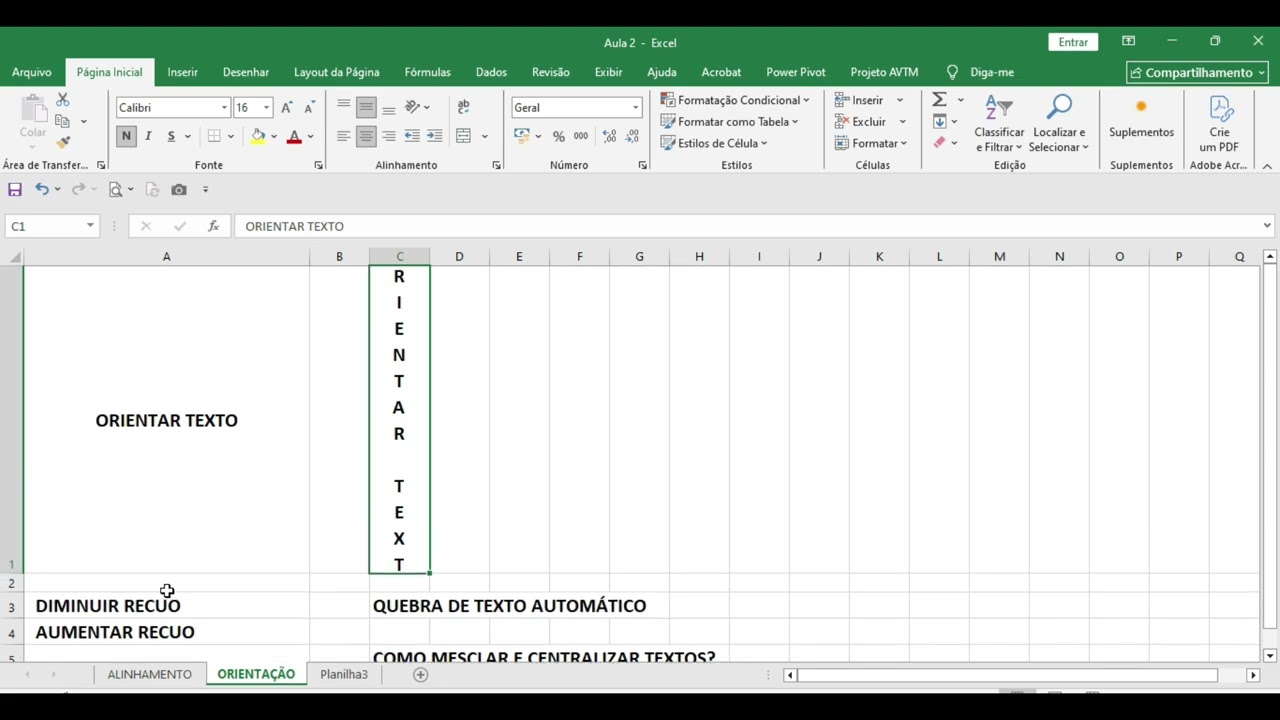The image size is (1280, 720).
Task: Click the AutoSum sigma icon
Action: point(939,100)
